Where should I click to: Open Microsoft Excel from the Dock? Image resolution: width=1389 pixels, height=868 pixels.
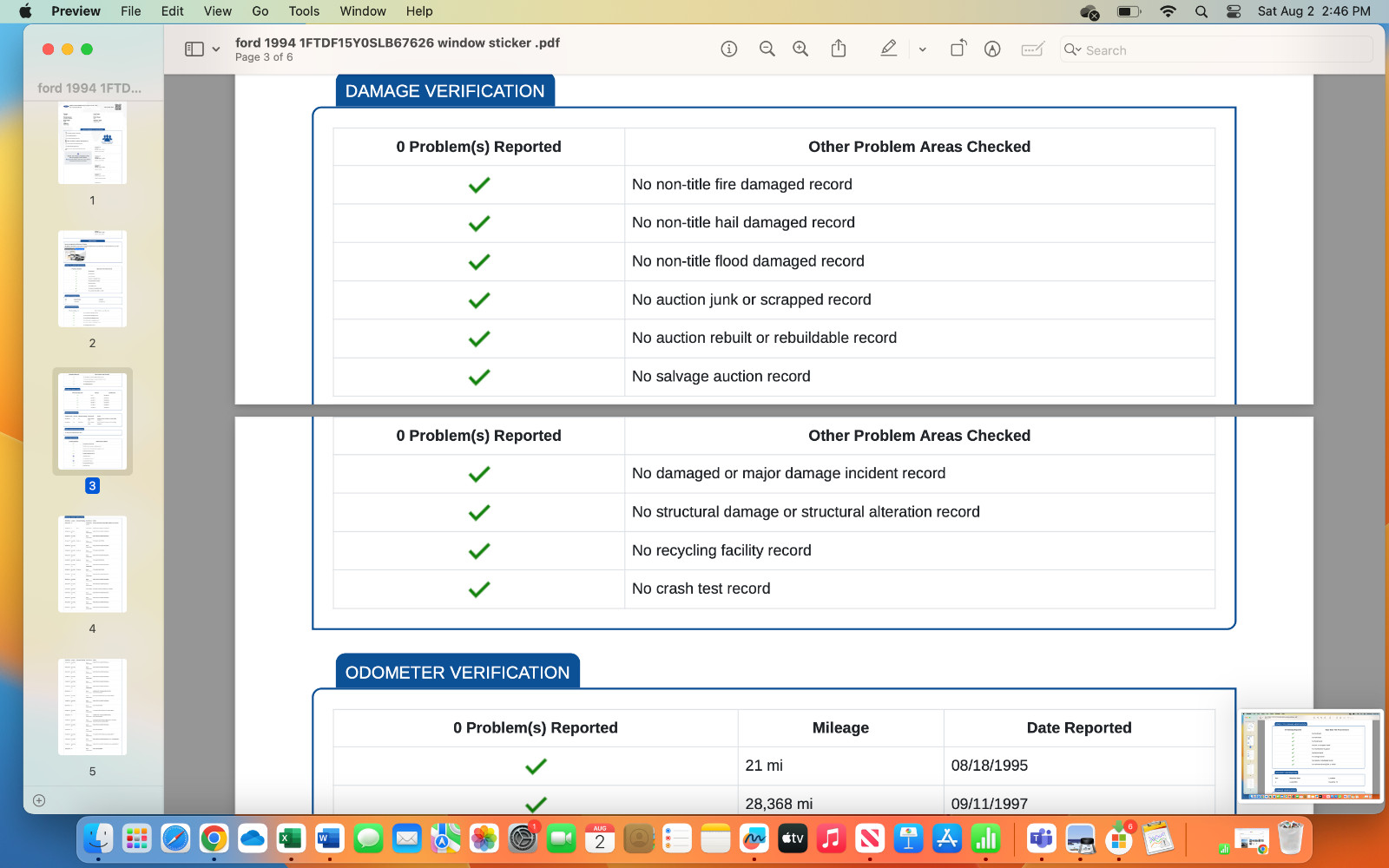(291, 838)
